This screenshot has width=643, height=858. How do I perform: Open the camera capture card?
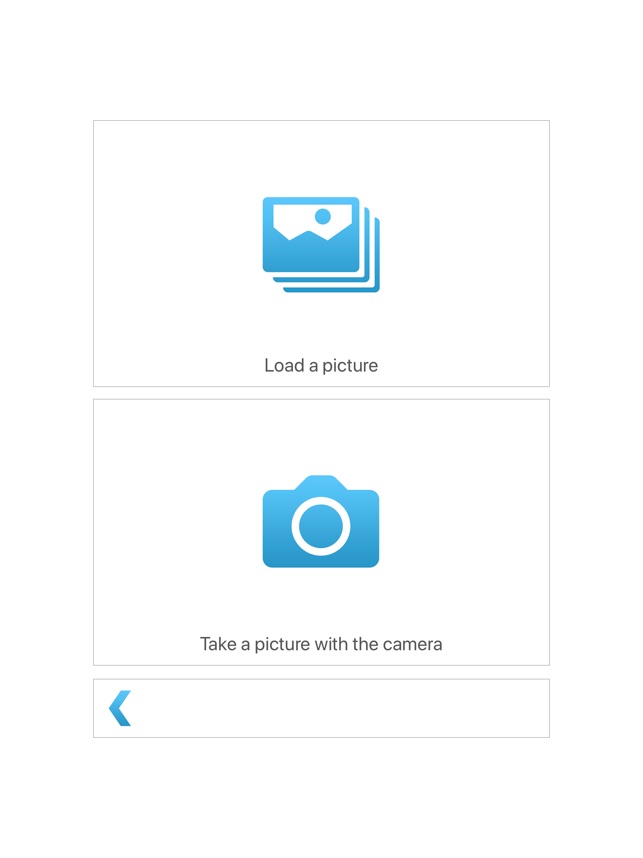point(321,532)
